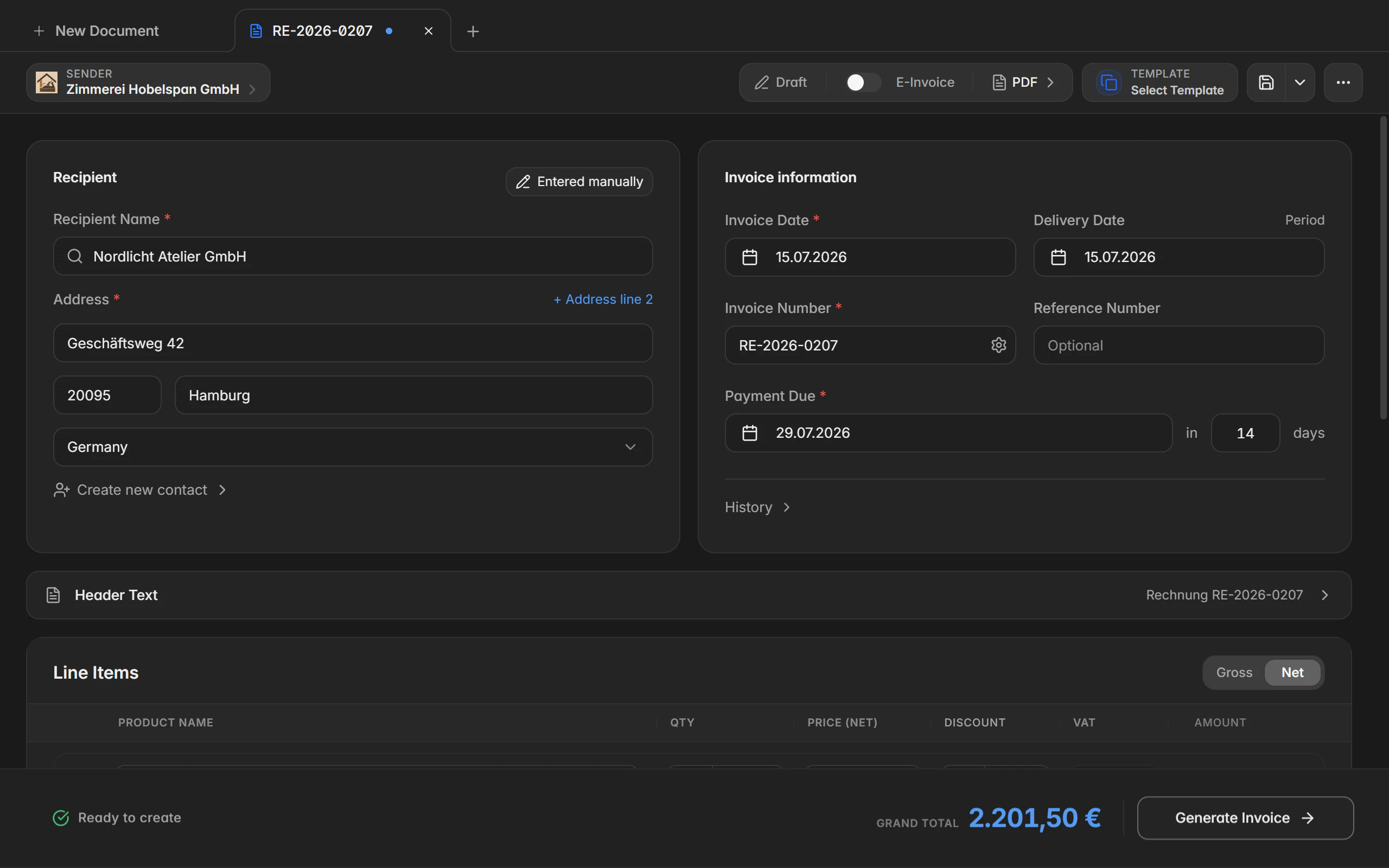Open the New Document tab

click(x=96, y=31)
